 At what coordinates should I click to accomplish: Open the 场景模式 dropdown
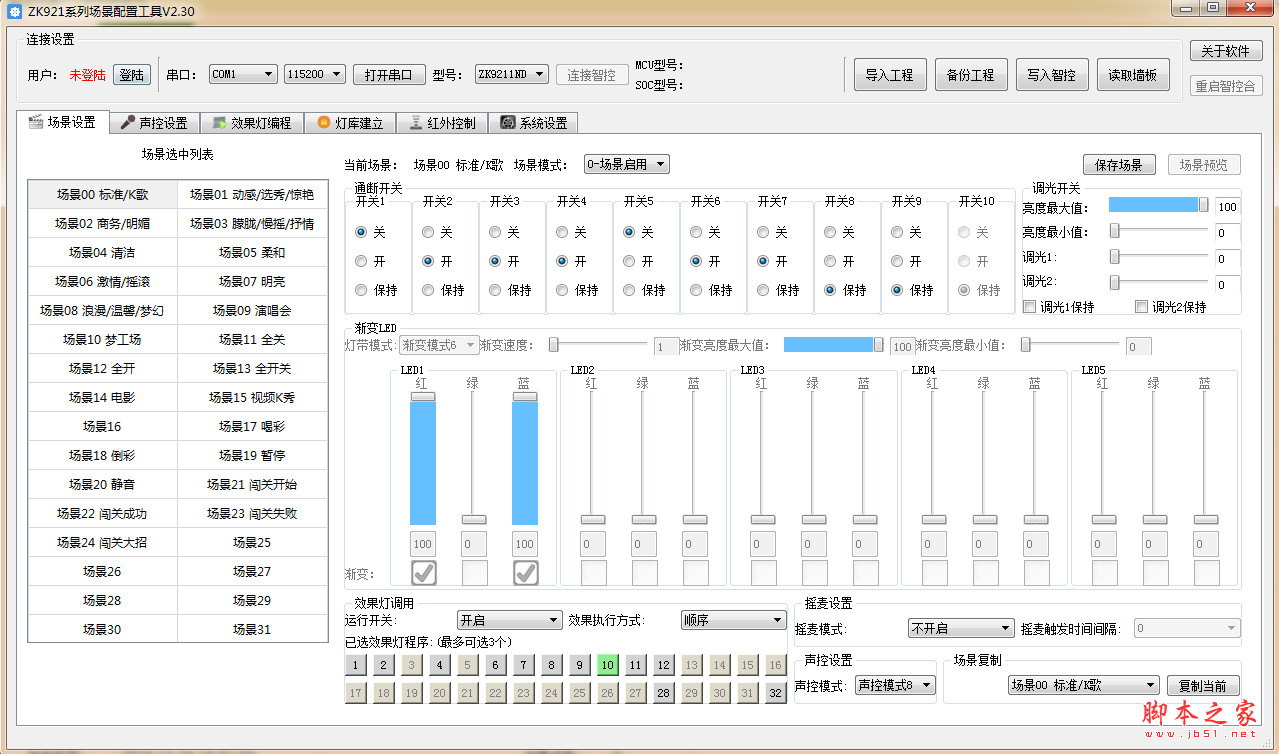627,164
